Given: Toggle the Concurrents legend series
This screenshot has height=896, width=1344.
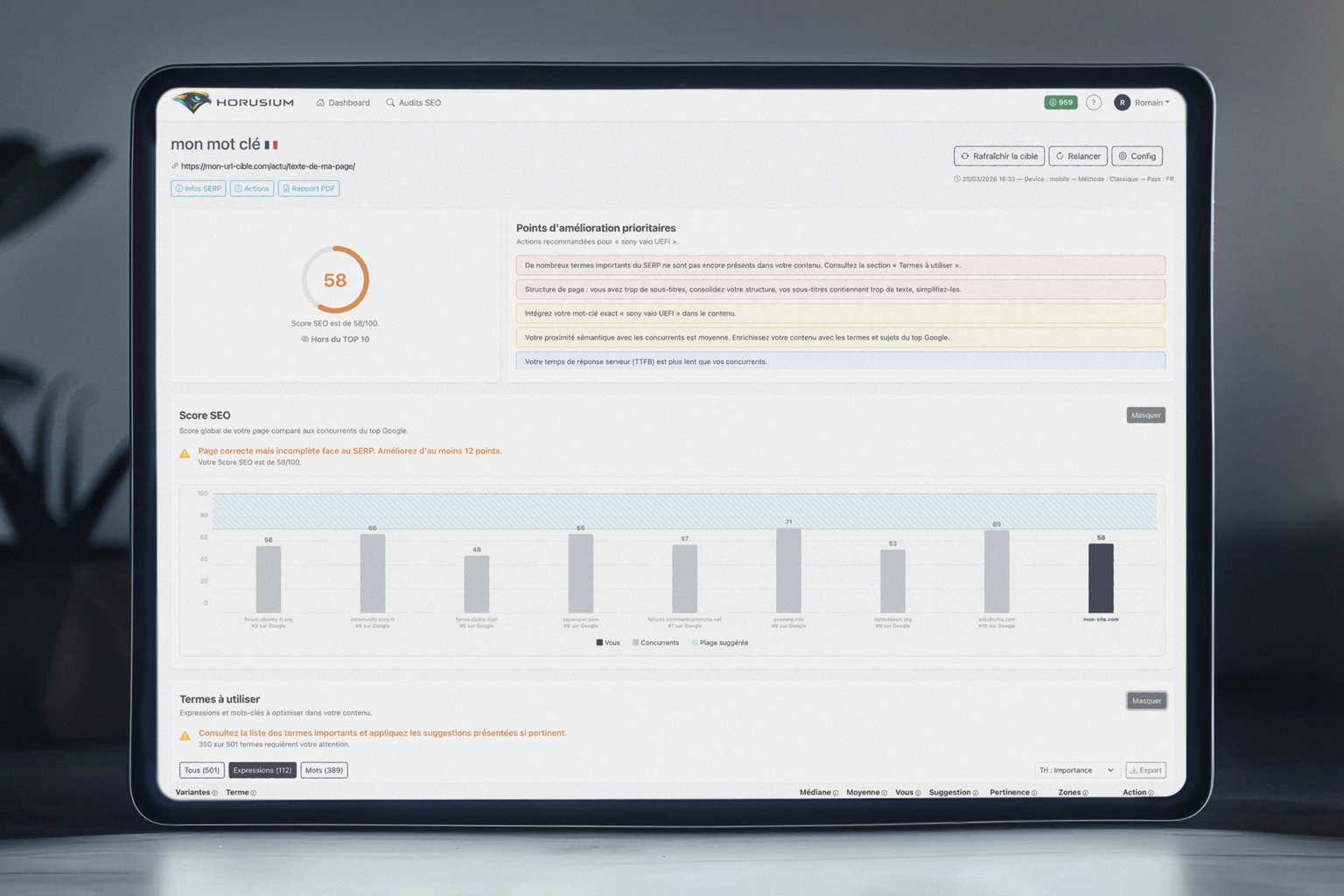Looking at the screenshot, I should pos(655,642).
